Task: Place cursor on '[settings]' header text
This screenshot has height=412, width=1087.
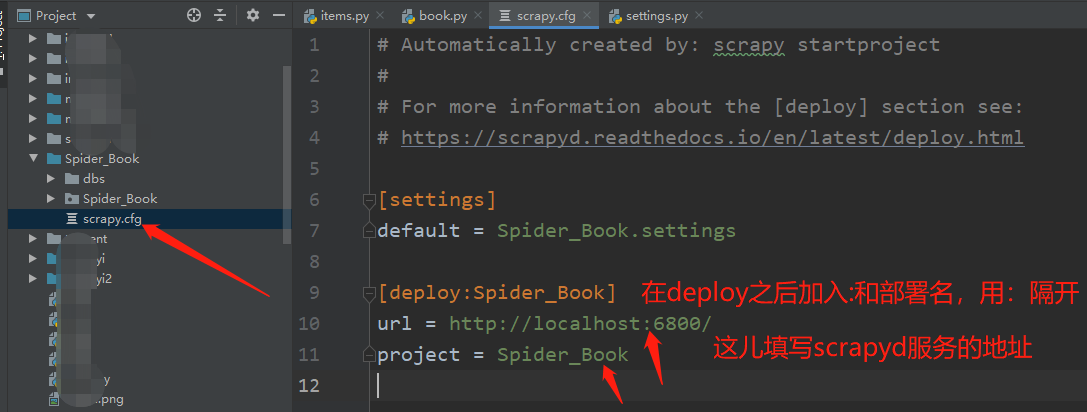Action: tap(437, 200)
